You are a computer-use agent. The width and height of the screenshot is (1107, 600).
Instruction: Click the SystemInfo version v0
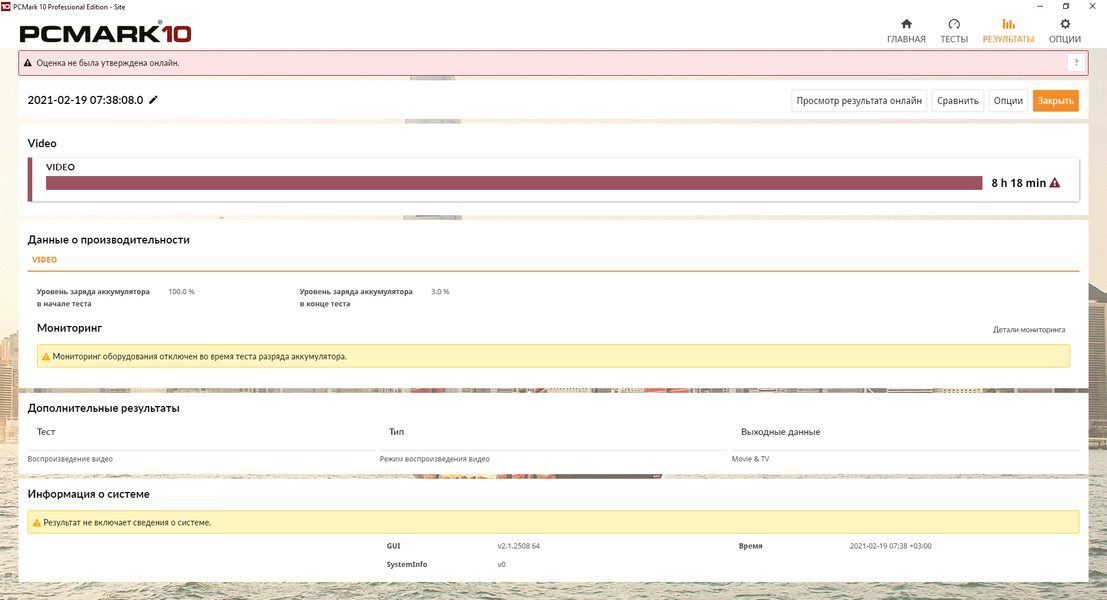pyautogui.click(x=501, y=565)
